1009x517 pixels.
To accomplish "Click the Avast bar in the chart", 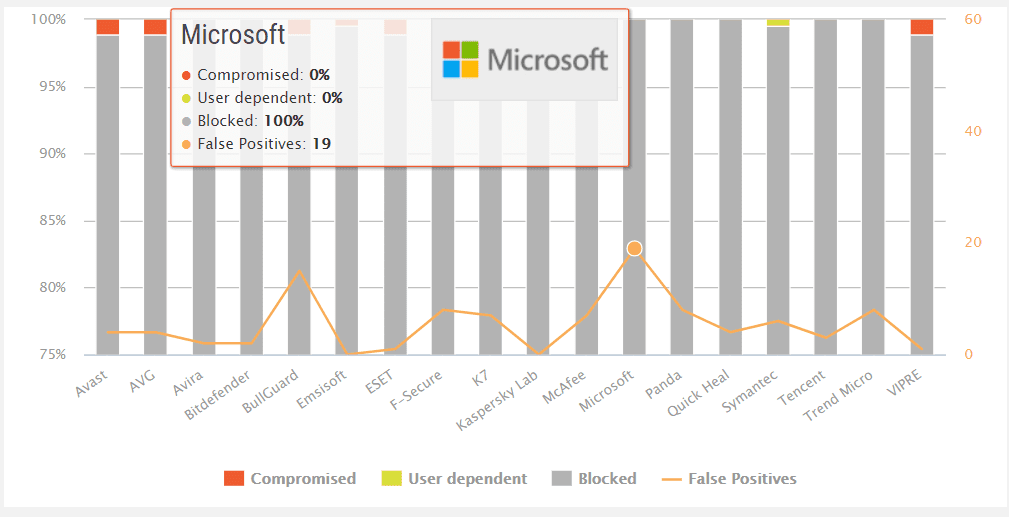I will pyautogui.click(x=108, y=200).
